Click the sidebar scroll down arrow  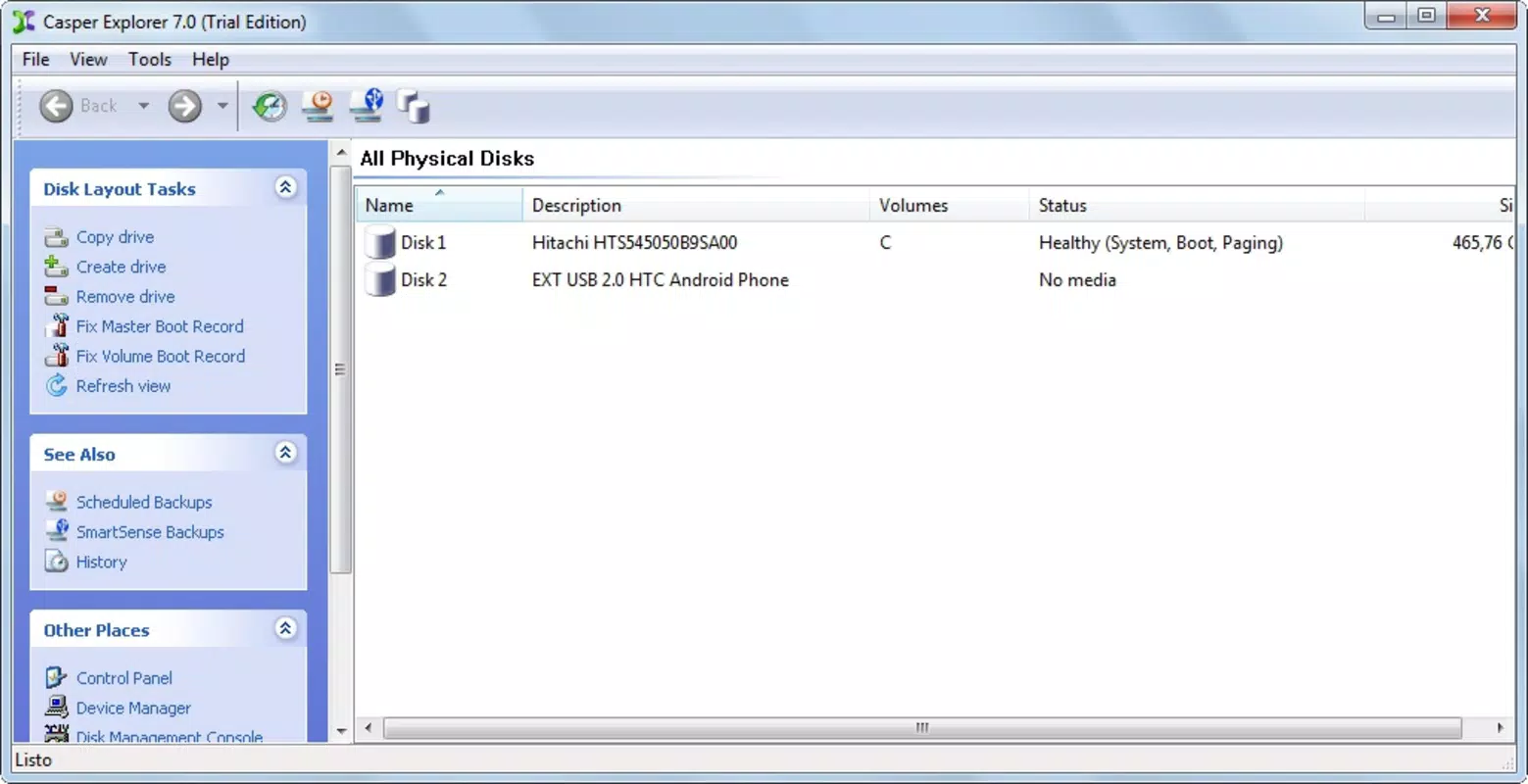tap(341, 730)
